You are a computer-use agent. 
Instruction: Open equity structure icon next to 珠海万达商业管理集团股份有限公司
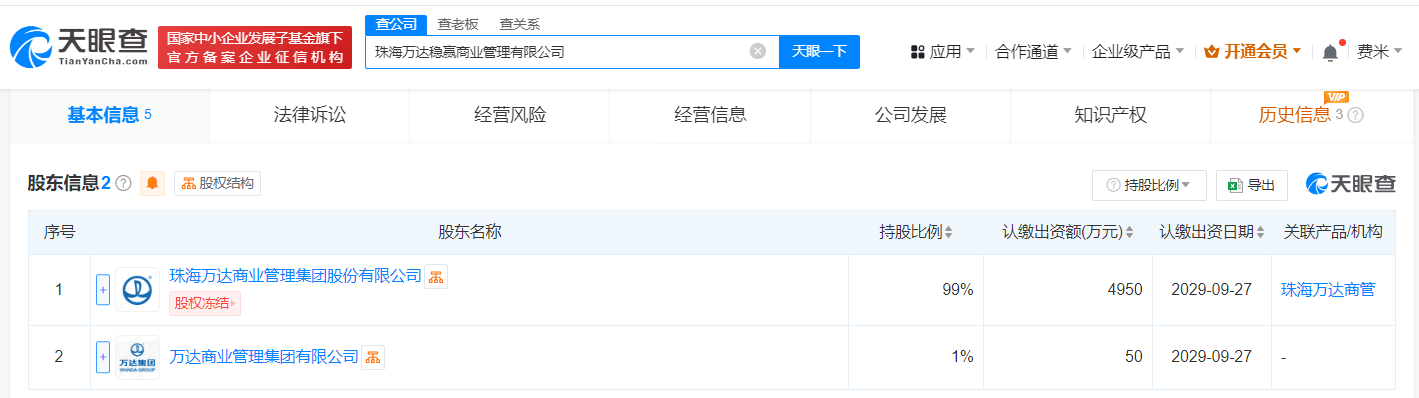pos(436,277)
